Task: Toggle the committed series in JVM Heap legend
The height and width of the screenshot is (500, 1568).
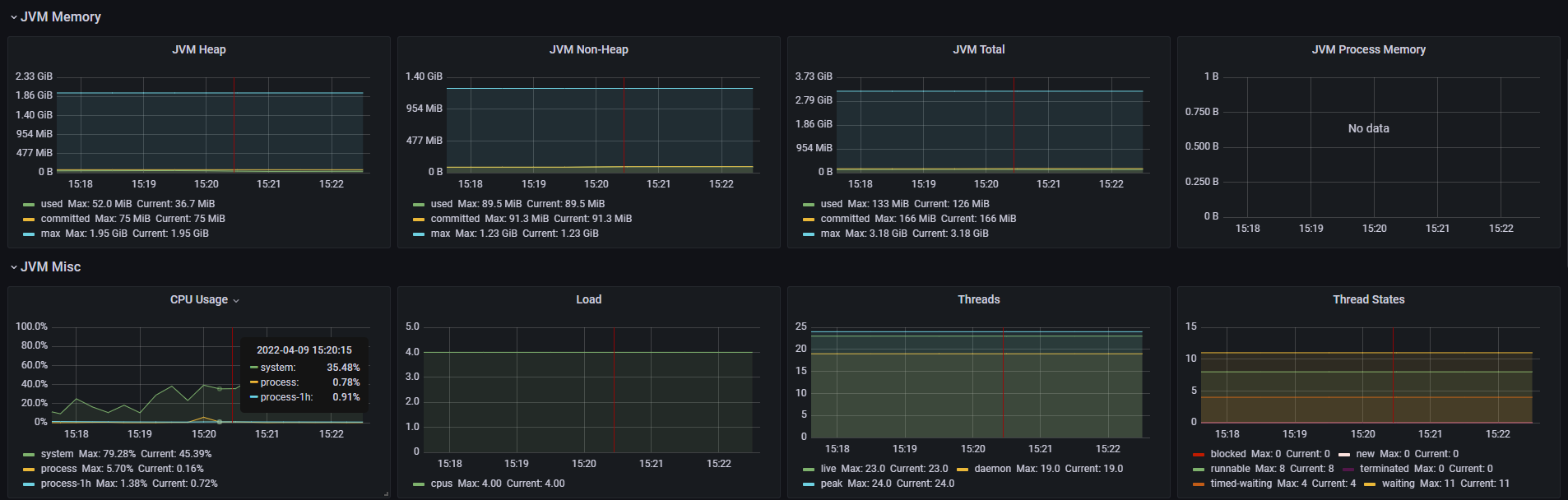Action: tap(65, 219)
